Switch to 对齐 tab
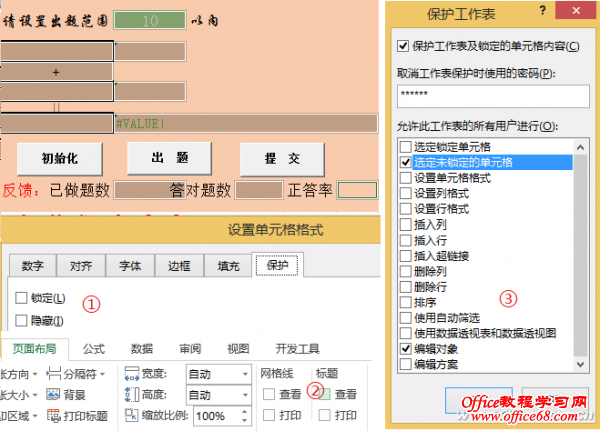Image resolution: width=600 pixels, height=431 pixels. pyautogui.click(x=81, y=266)
